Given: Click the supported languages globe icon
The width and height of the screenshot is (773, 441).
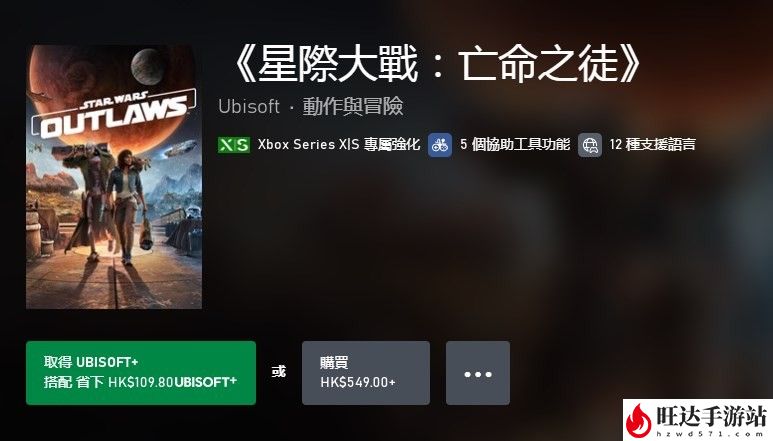Looking at the screenshot, I should tap(590, 145).
